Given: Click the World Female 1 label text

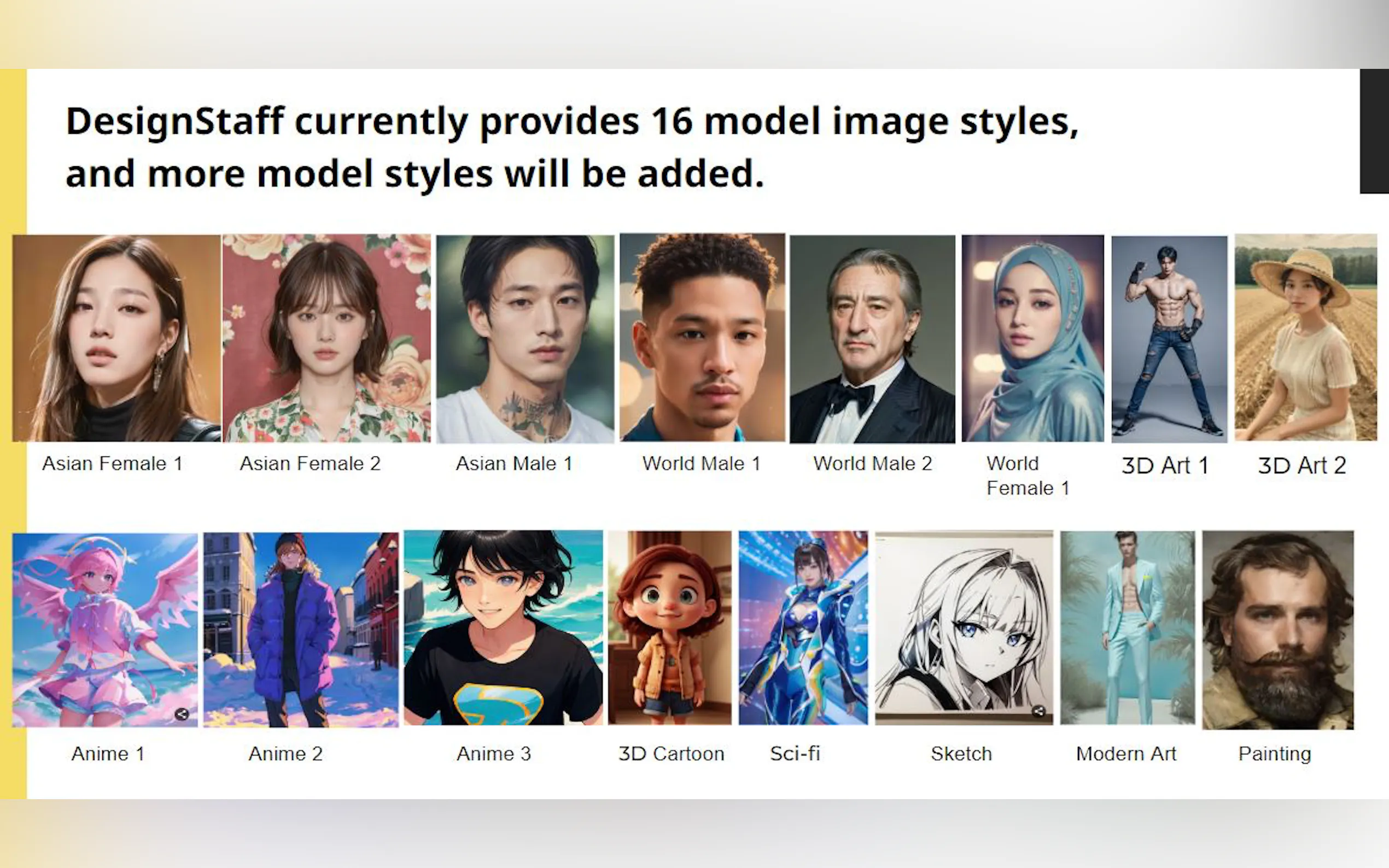Looking at the screenshot, I should [1026, 476].
